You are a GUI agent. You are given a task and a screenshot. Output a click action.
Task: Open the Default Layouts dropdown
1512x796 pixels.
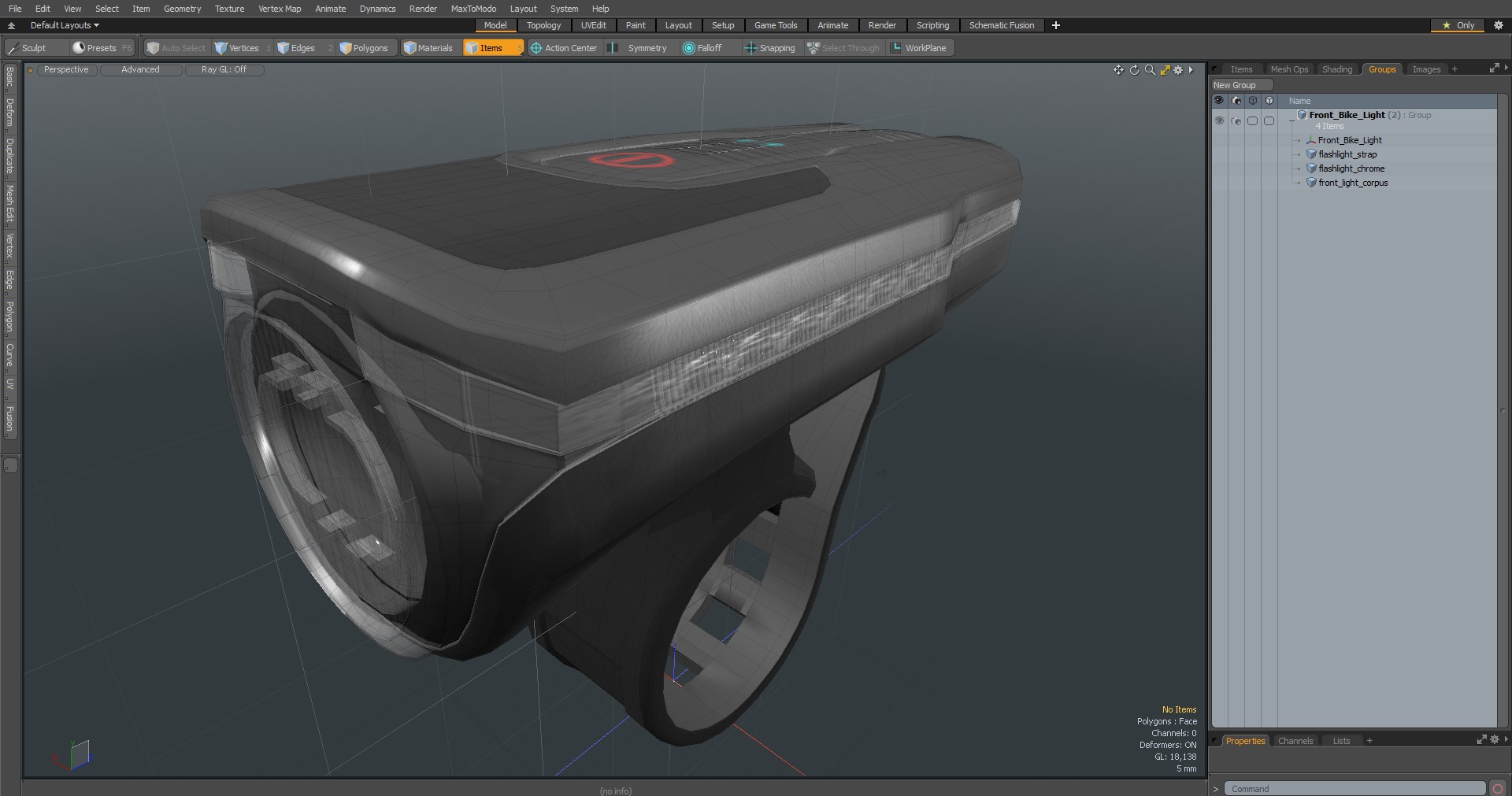[65, 25]
